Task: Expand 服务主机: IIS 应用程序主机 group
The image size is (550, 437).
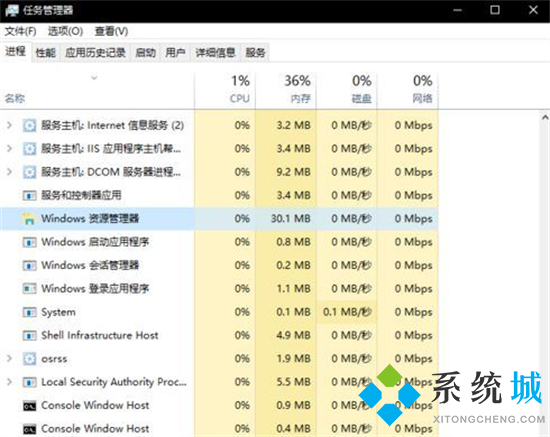Action: 9,148
